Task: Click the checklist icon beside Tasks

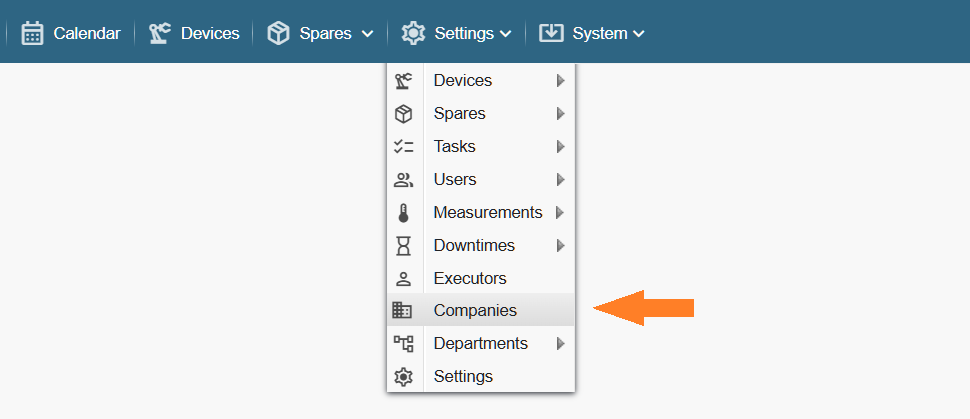Action: 404,146
